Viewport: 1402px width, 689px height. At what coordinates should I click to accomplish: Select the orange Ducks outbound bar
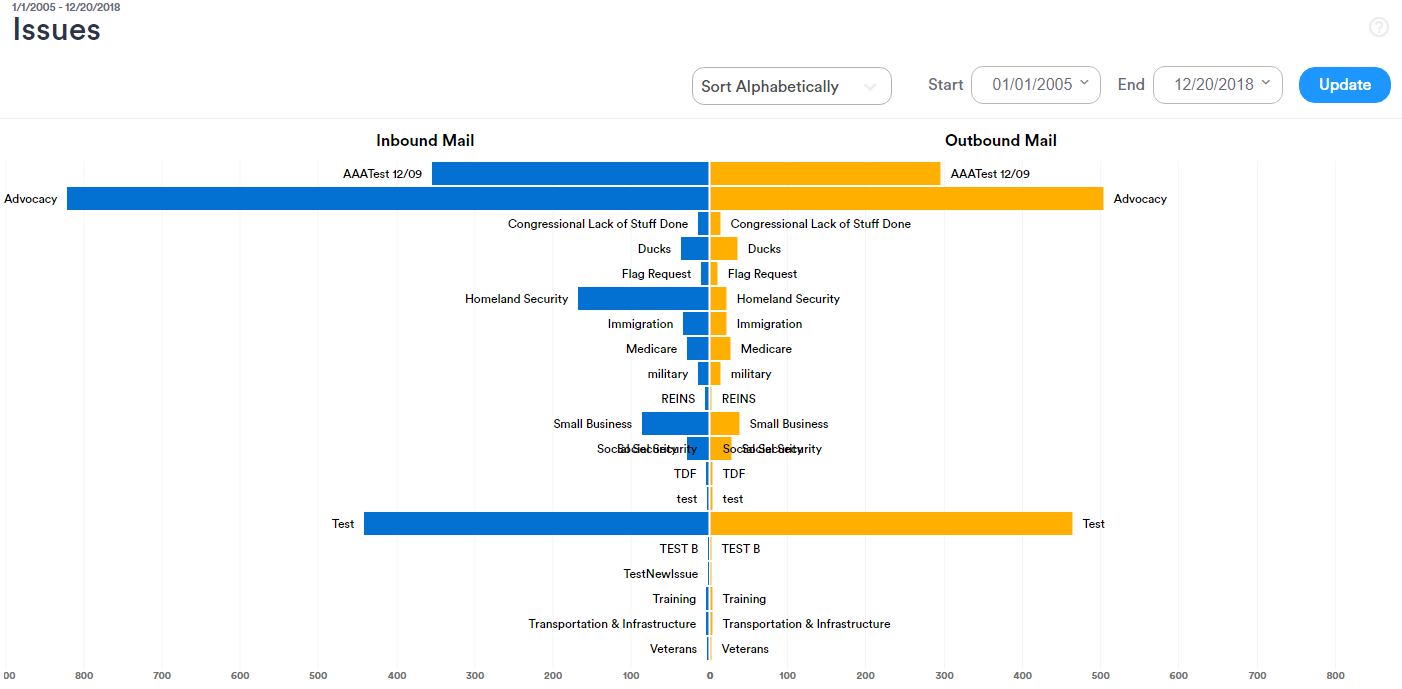(x=724, y=249)
